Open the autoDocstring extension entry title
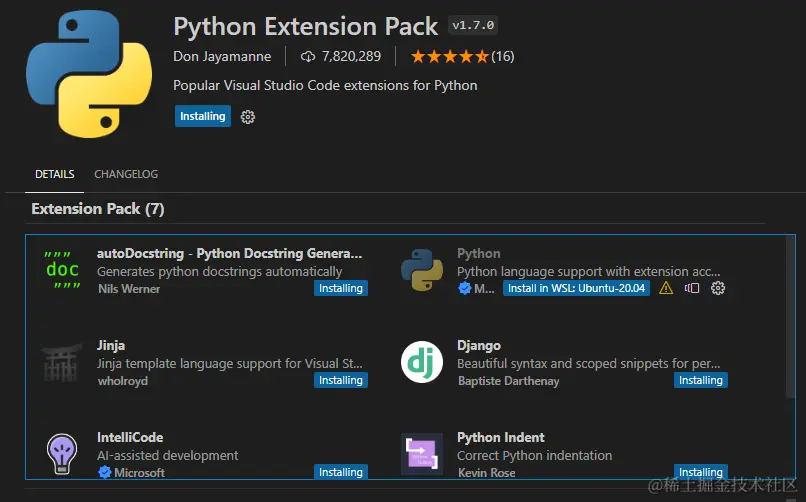Image resolution: width=806 pixels, height=502 pixels. [230, 253]
